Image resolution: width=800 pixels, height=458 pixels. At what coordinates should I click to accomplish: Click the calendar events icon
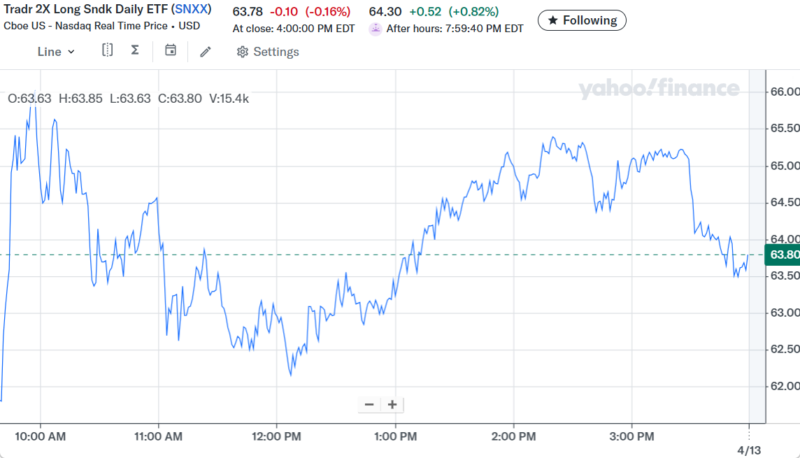tap(170, 51)
